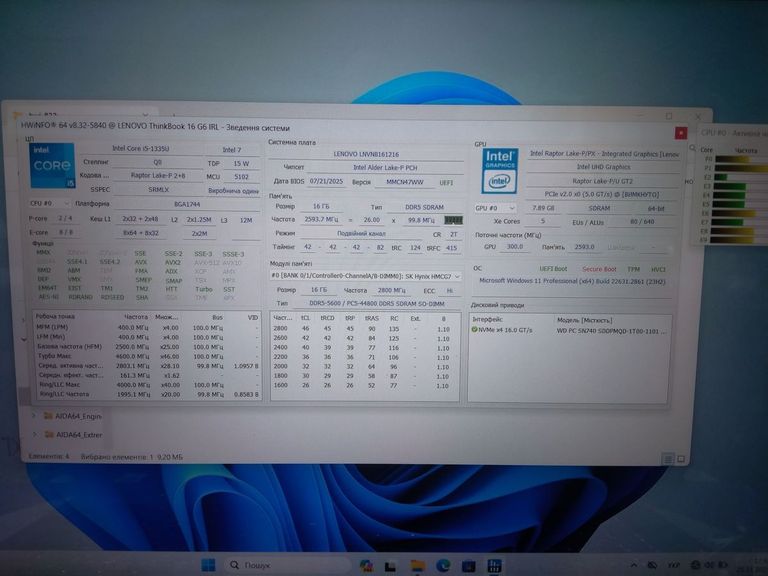This screenshot has height=576, width=768.
Task: Click the DDR5-5600 / PC5-44800 module type field
Action: 376,304
